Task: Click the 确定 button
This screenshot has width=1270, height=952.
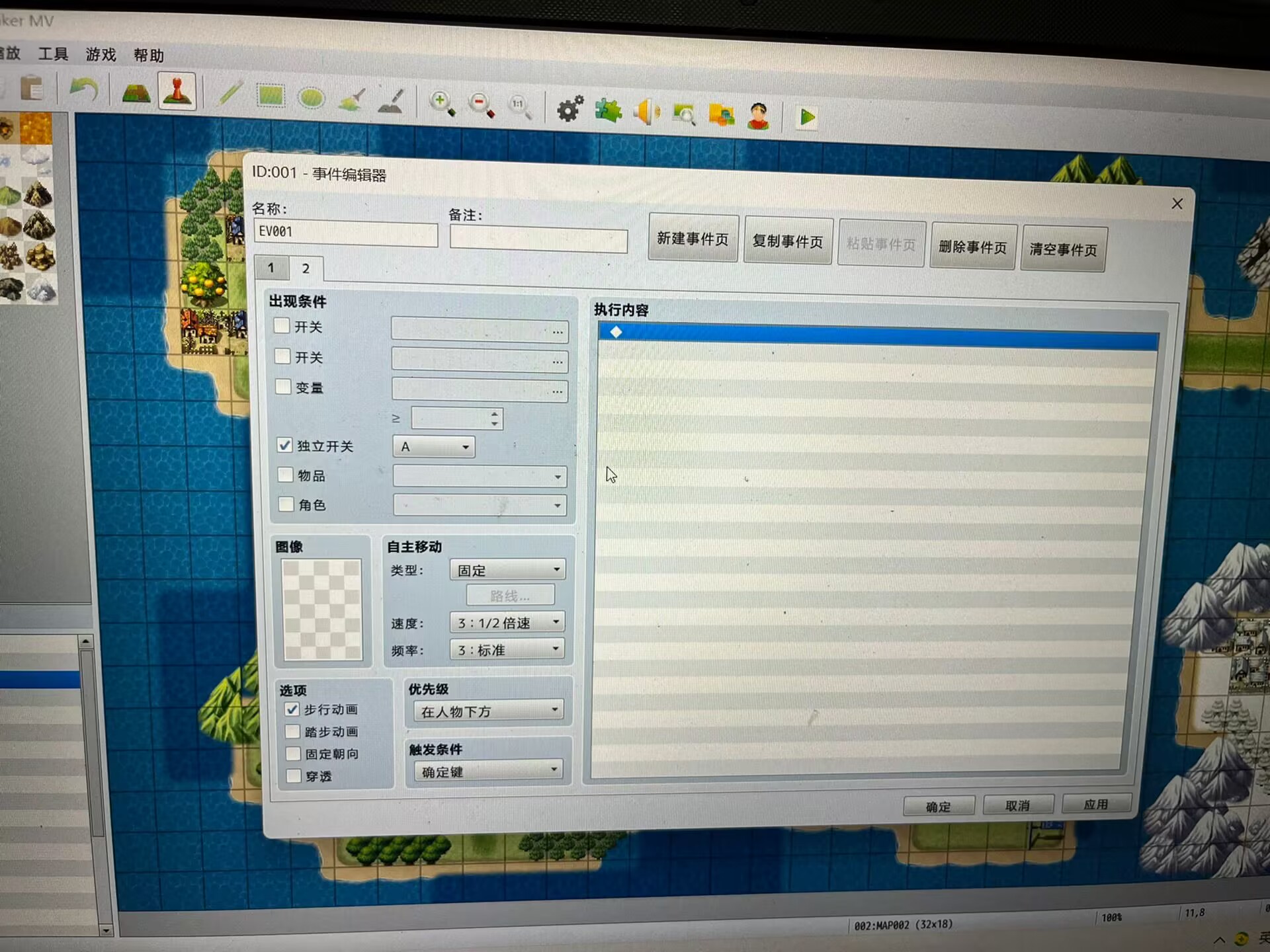Action: point(938,806)
